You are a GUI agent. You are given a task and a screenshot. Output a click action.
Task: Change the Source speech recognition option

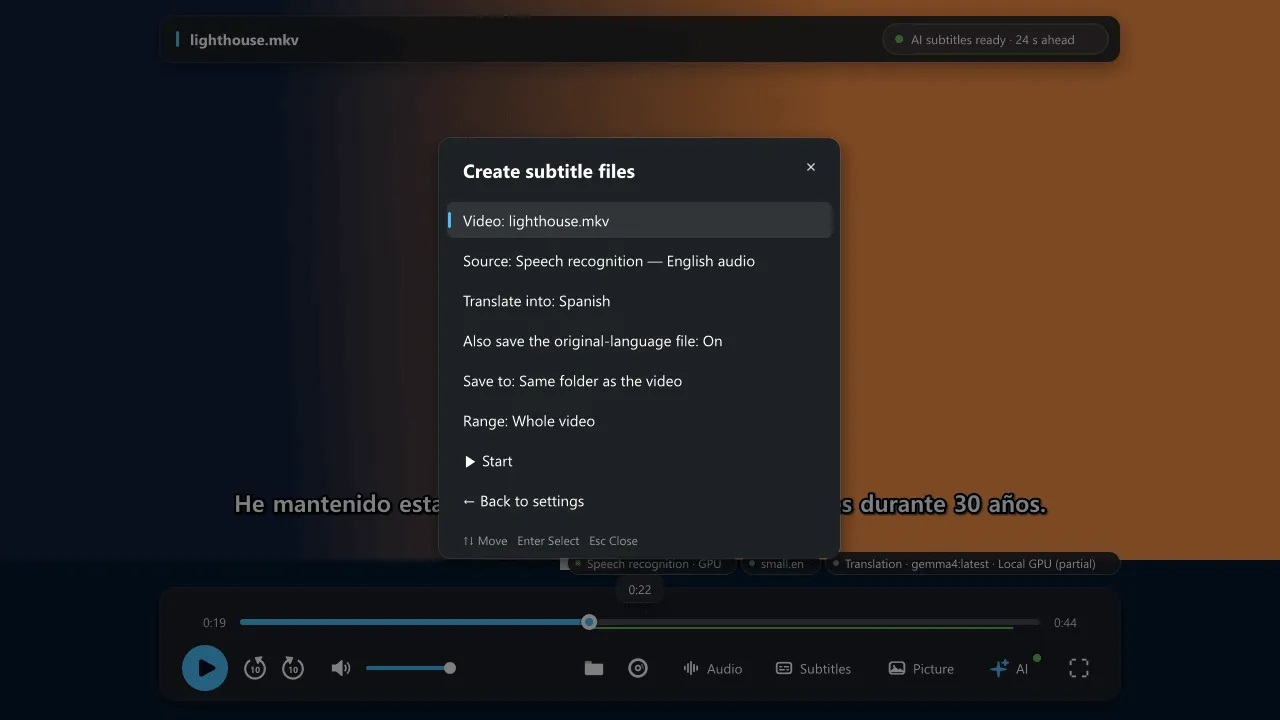click(x=639, y=261)
